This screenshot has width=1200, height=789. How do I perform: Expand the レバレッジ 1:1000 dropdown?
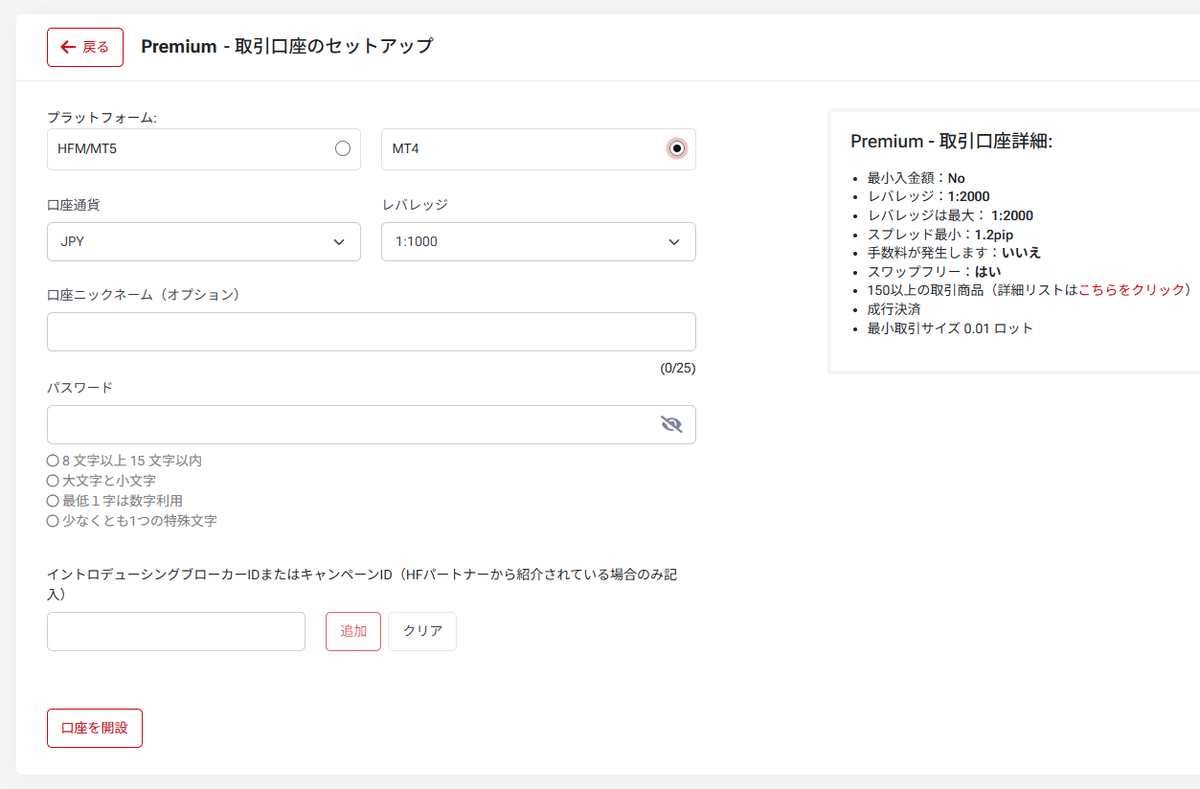tap(538, 241)
